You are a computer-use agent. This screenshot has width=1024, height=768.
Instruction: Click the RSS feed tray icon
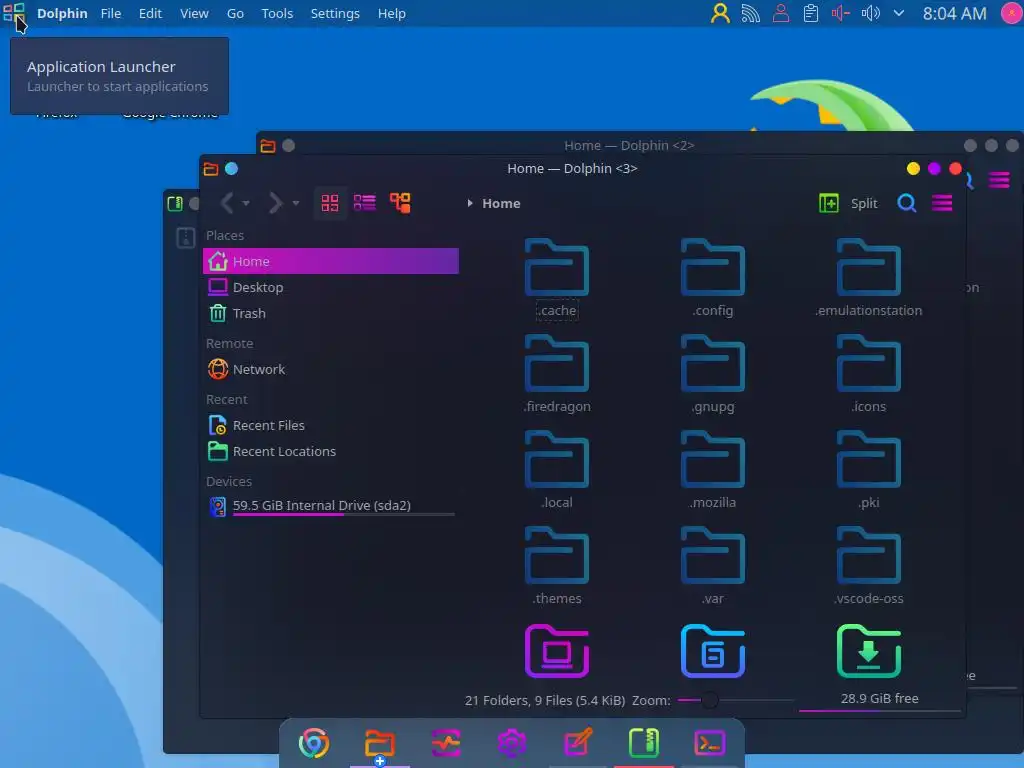pos(750,13)
